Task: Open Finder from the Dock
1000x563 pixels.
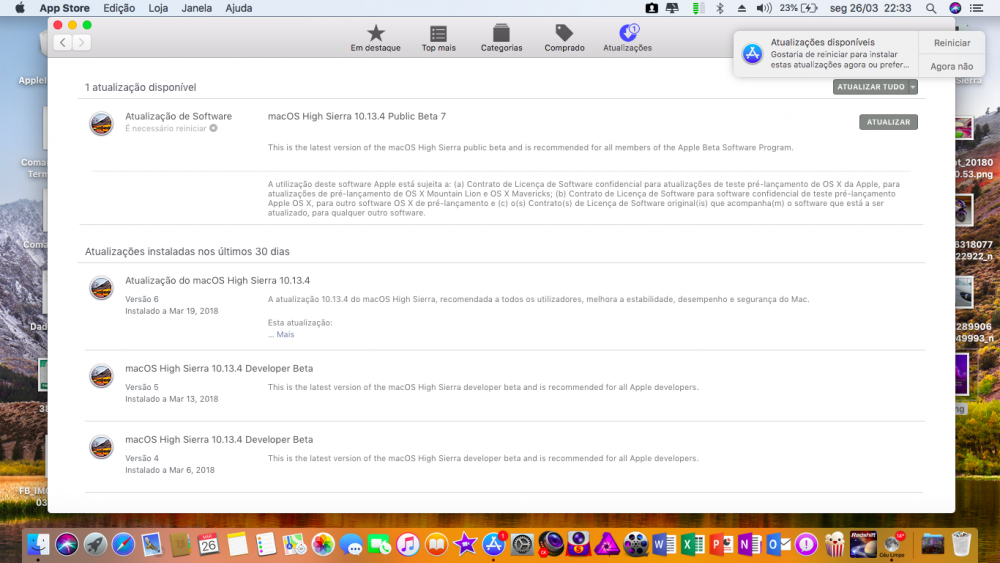Action: pos(38,545)
